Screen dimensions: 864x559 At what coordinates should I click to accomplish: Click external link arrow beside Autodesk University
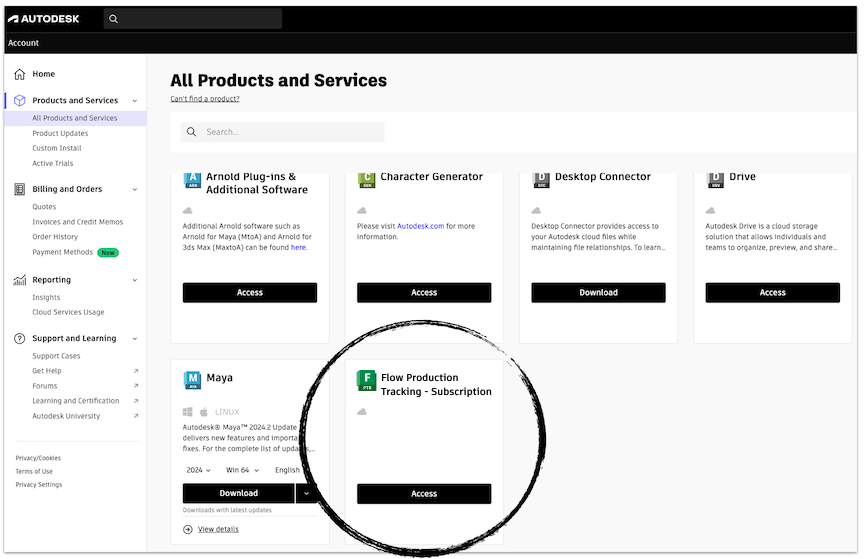[136, 416]
